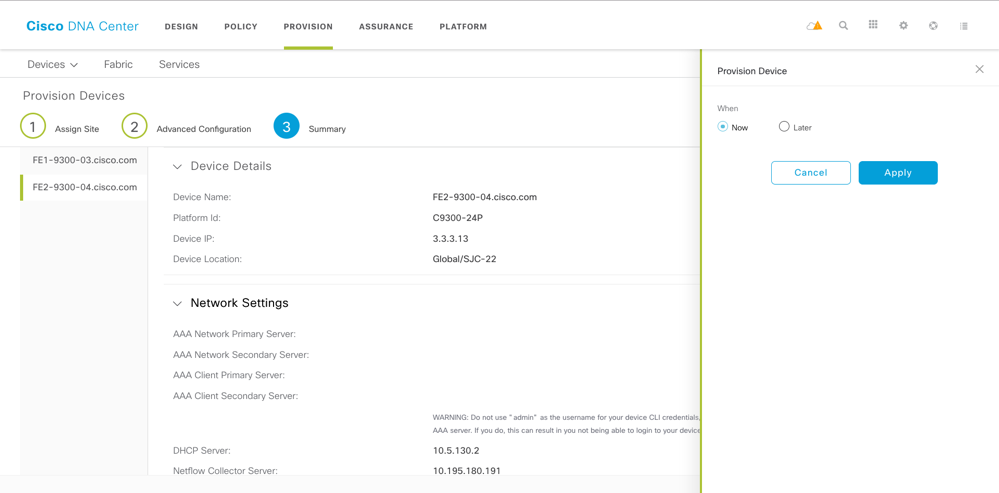Open the ASSURANCE menu

point(386,27)
